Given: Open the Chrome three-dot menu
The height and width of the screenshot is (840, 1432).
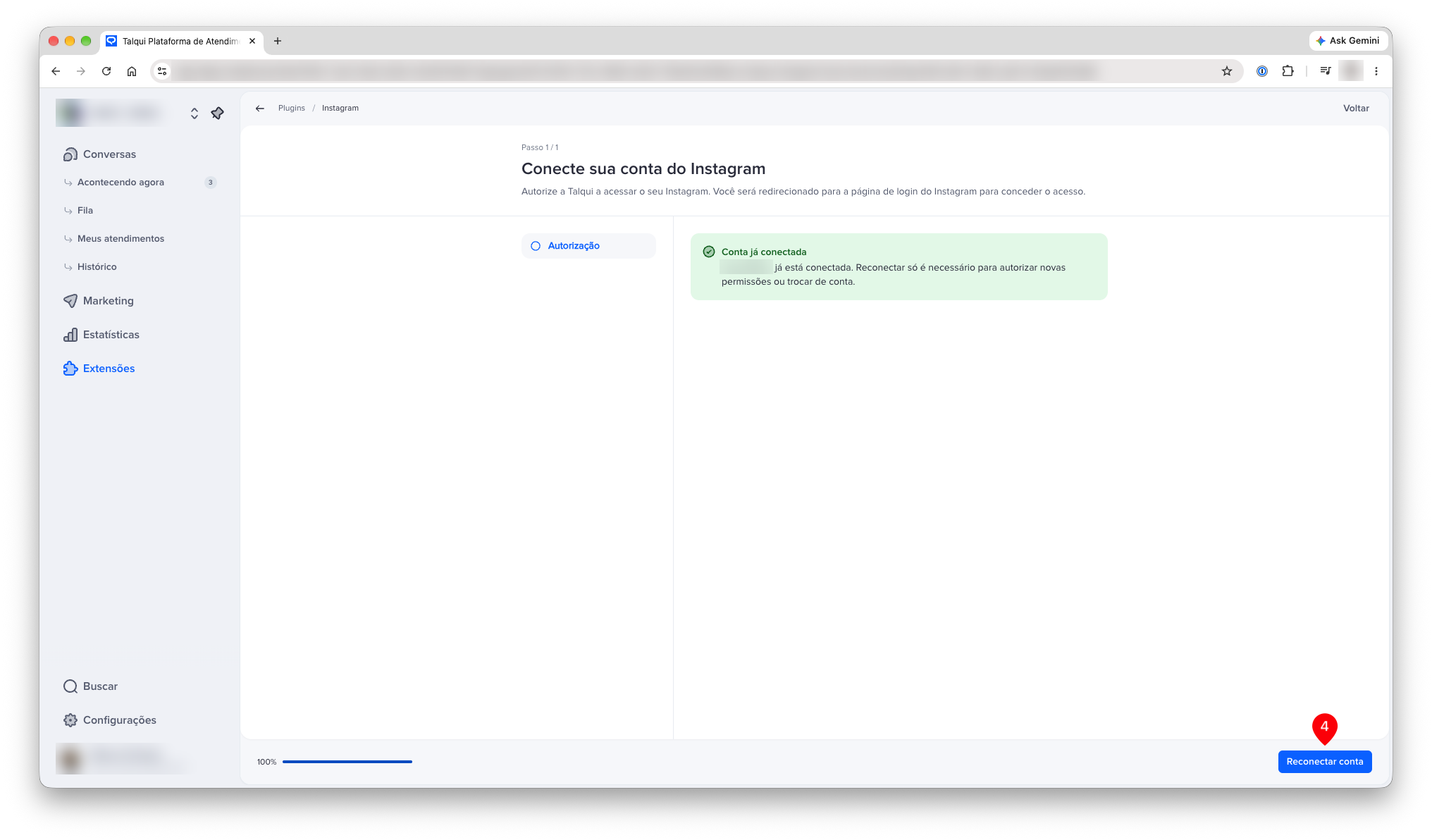Looking at the screenshot, I should (1376, 71).
